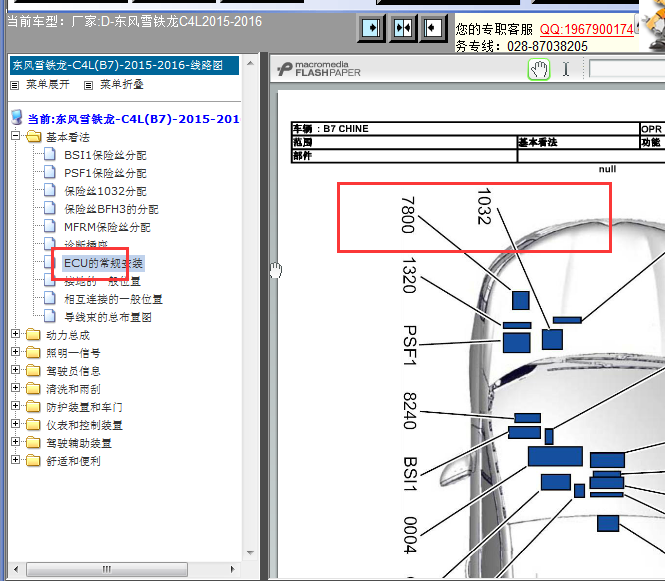Select the 动力总成 folder label
Image resolution: width=665 pixels, height=581 pixels.
(68, 335)
